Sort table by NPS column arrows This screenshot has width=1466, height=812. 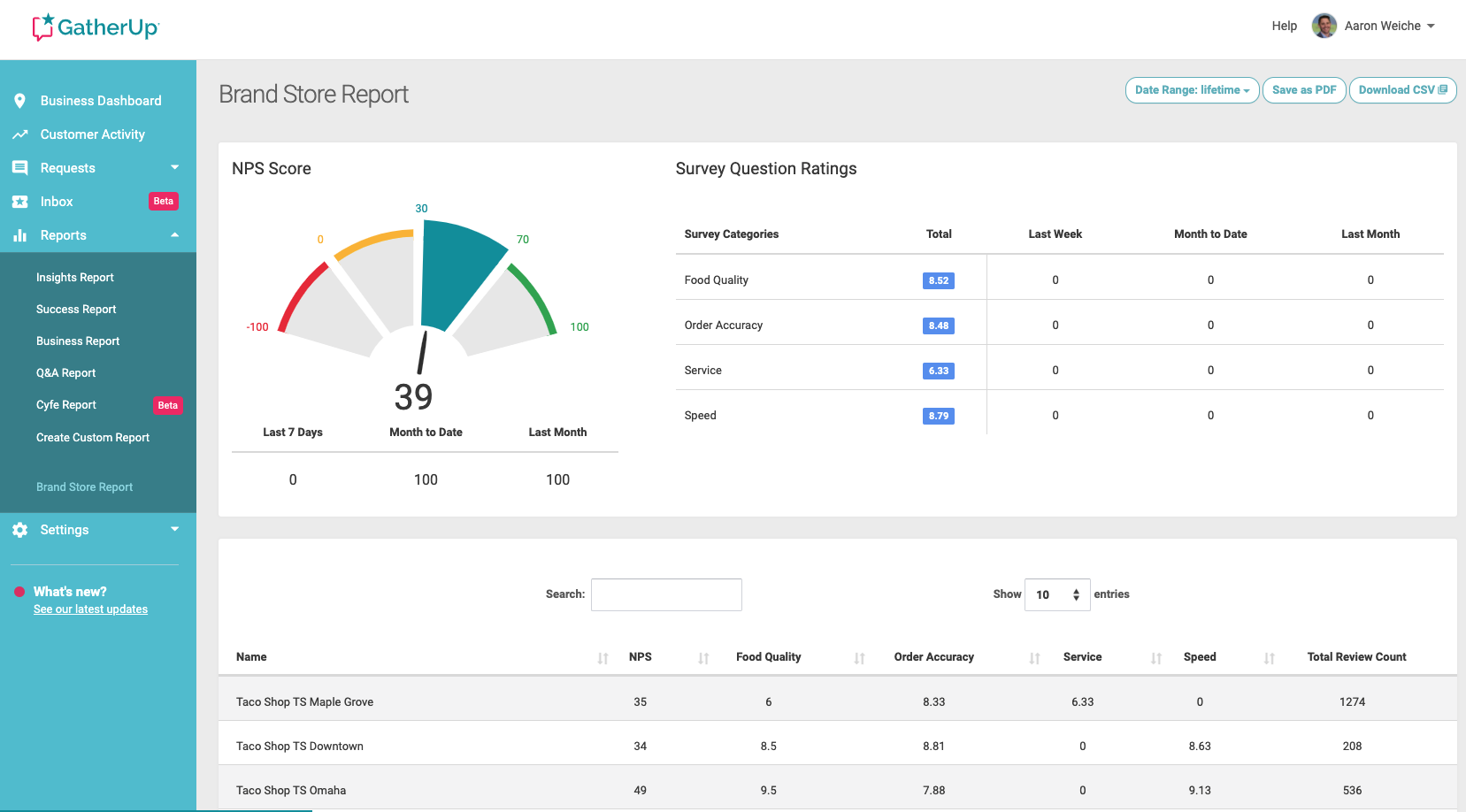[x=703, y=658]
